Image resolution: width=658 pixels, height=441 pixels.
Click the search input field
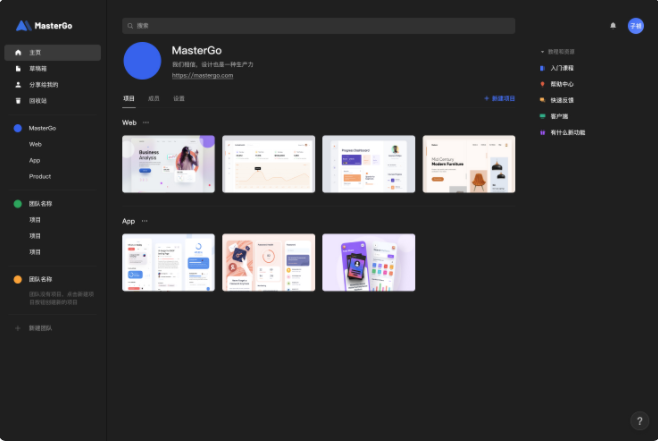click(x=319, y=26)
